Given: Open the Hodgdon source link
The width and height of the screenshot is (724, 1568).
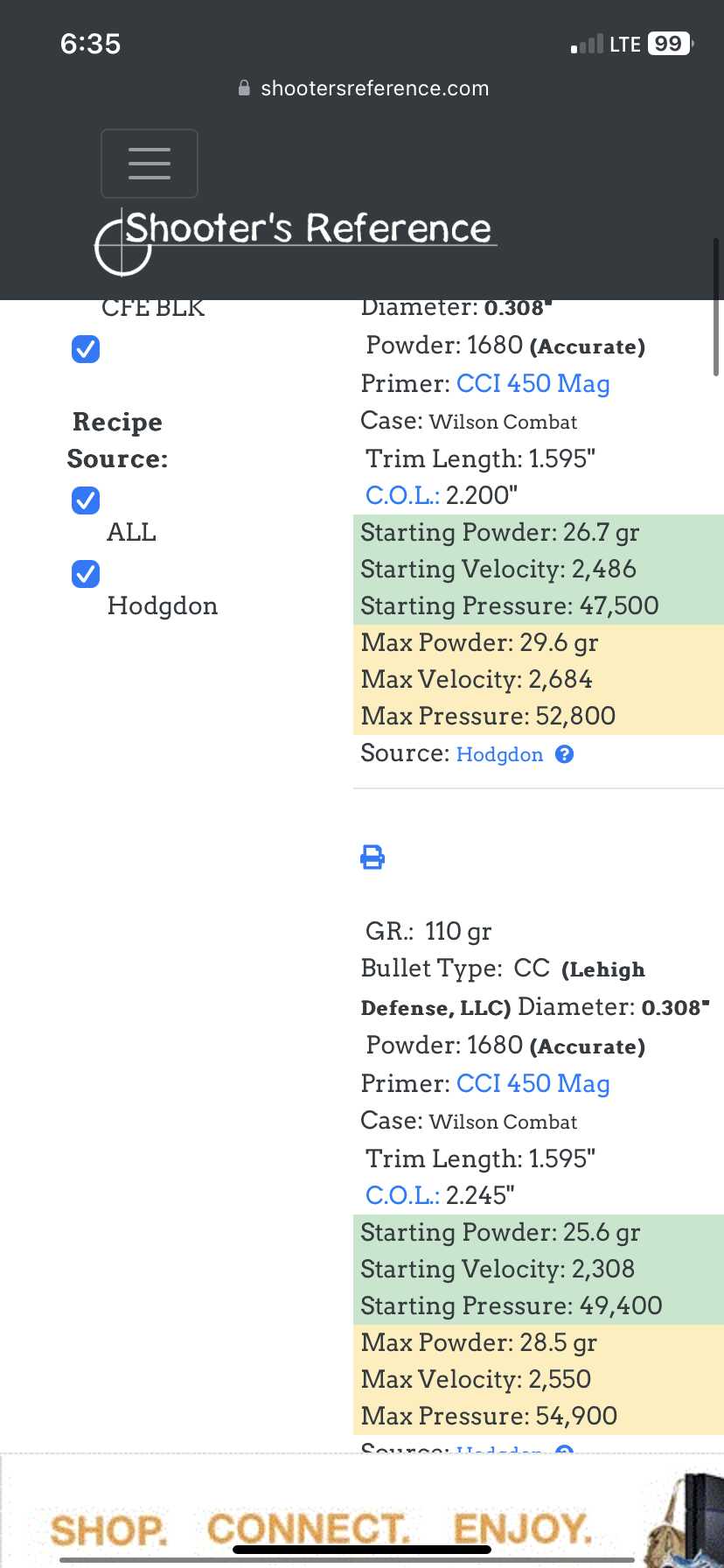Looking at the screenshot, I should [499, 754].
